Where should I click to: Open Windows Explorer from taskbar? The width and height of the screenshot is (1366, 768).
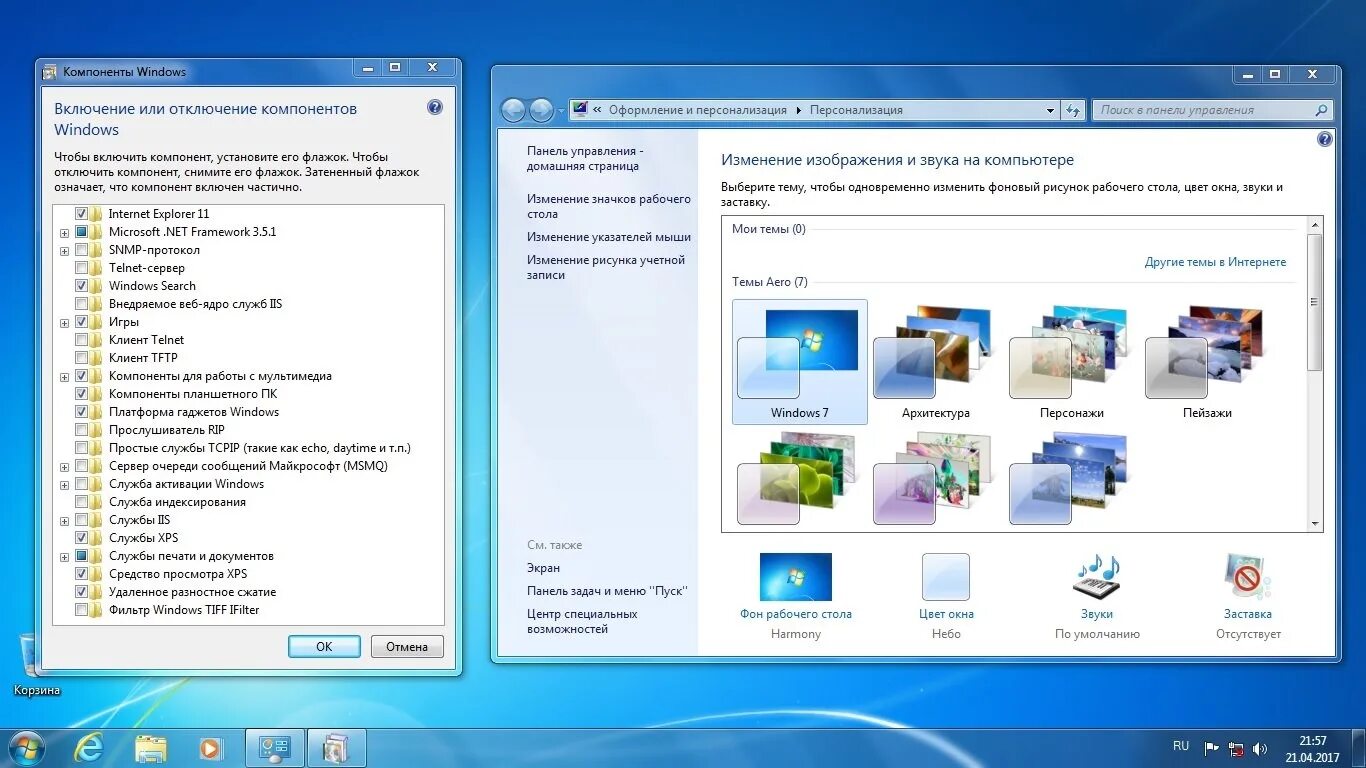(x=151, y=748)
